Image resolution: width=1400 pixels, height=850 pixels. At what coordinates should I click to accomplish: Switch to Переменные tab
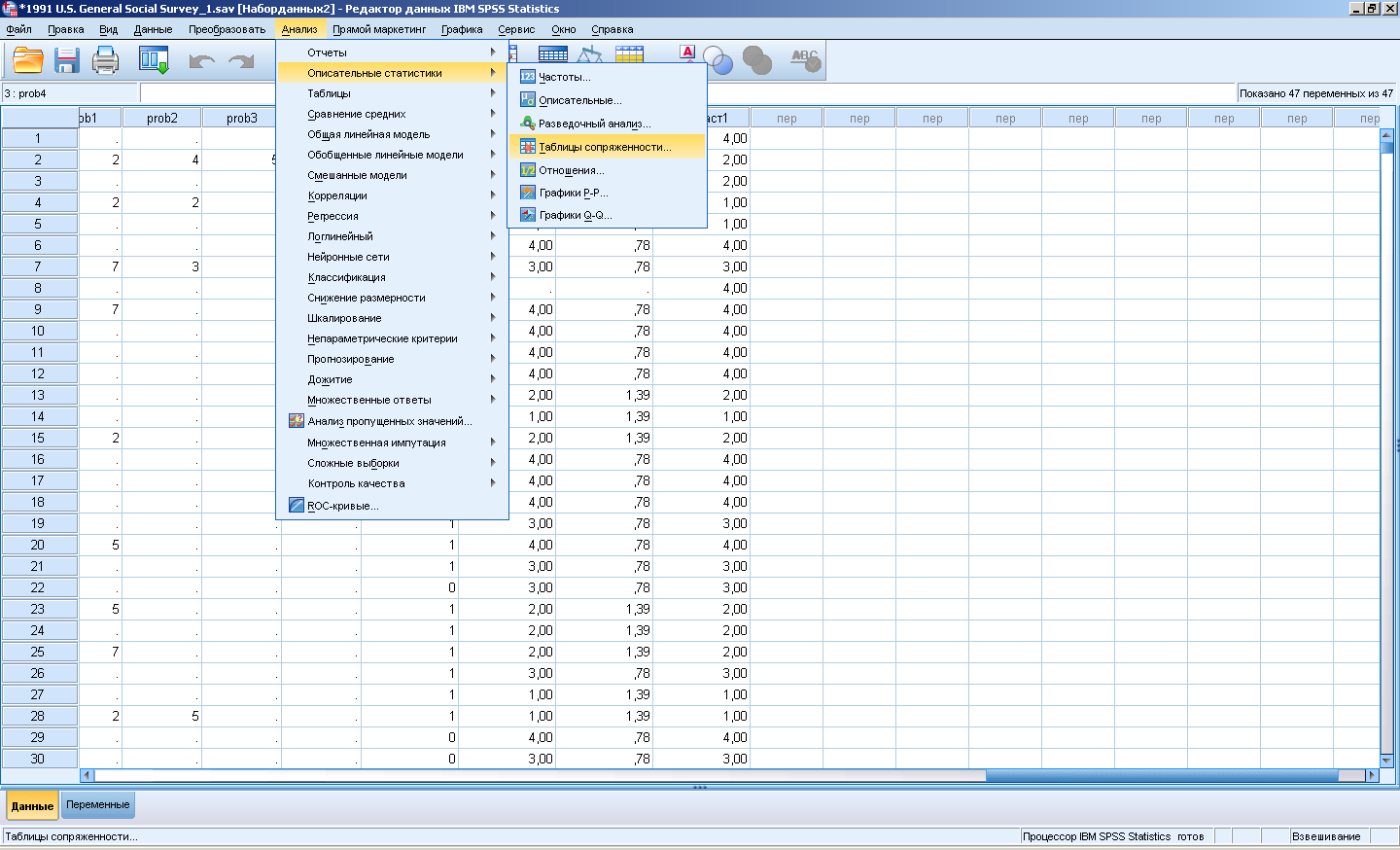98,804
